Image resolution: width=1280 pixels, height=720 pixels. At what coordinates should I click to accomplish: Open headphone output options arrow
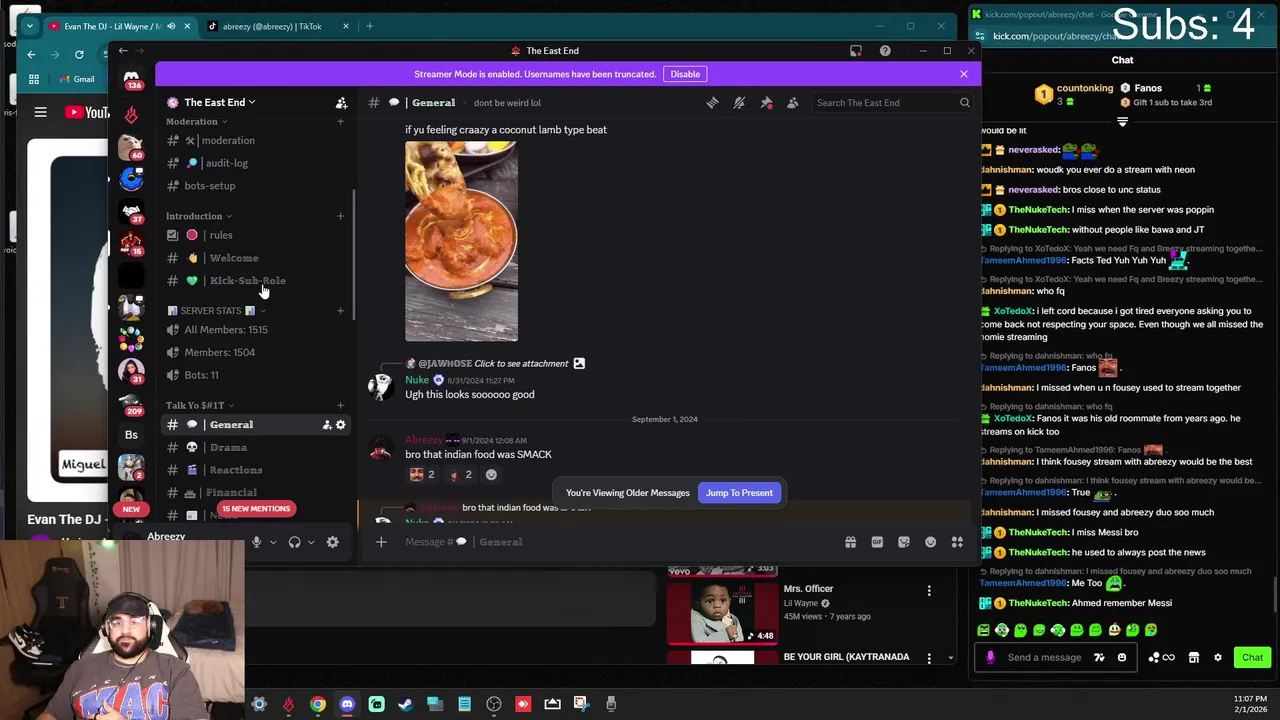[310, 542]
